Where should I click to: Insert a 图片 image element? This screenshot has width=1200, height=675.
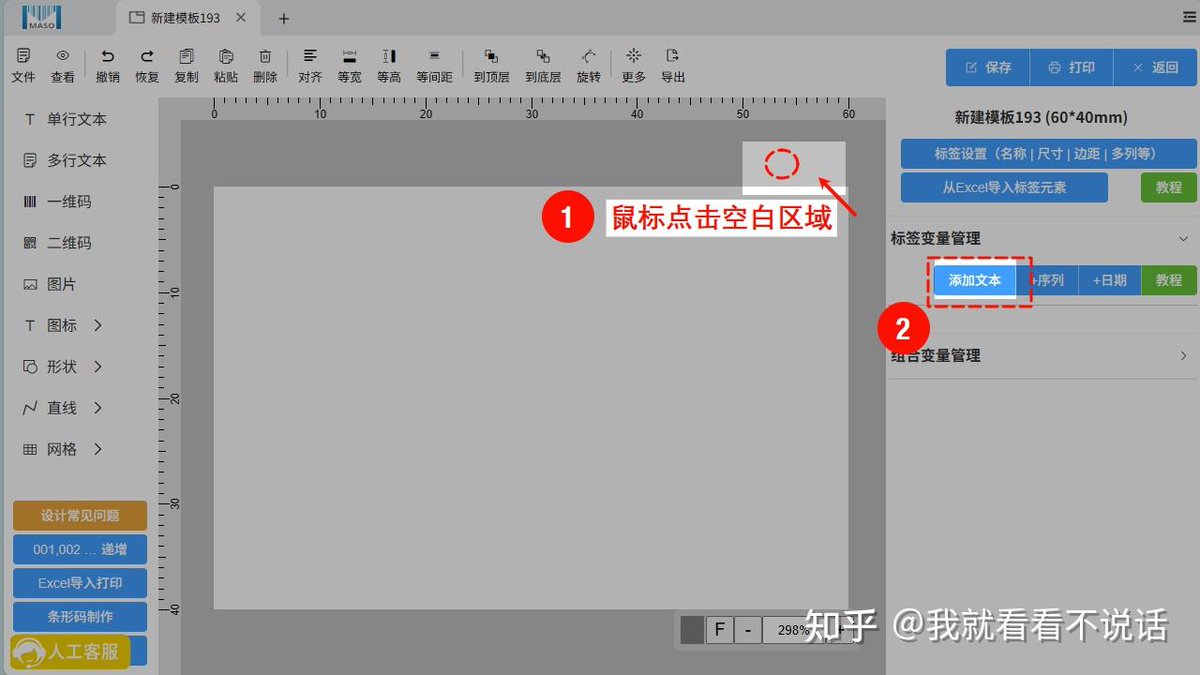(50, 284)
